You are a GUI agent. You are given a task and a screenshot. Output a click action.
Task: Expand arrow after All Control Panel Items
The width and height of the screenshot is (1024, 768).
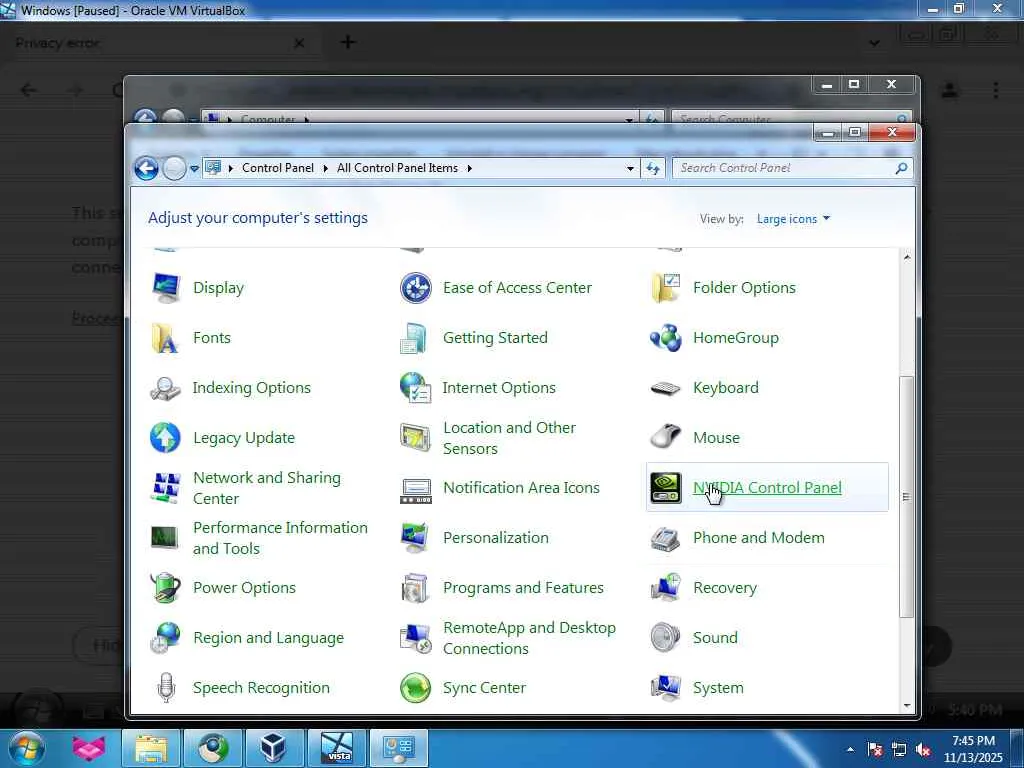click(x=469, y=168)
